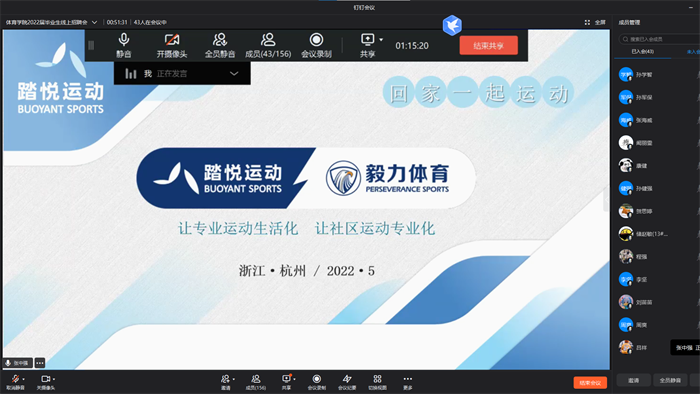Start meeting recording with 会议录制 icon
This screenshot has height=394, width=700.
pos(316,45)
